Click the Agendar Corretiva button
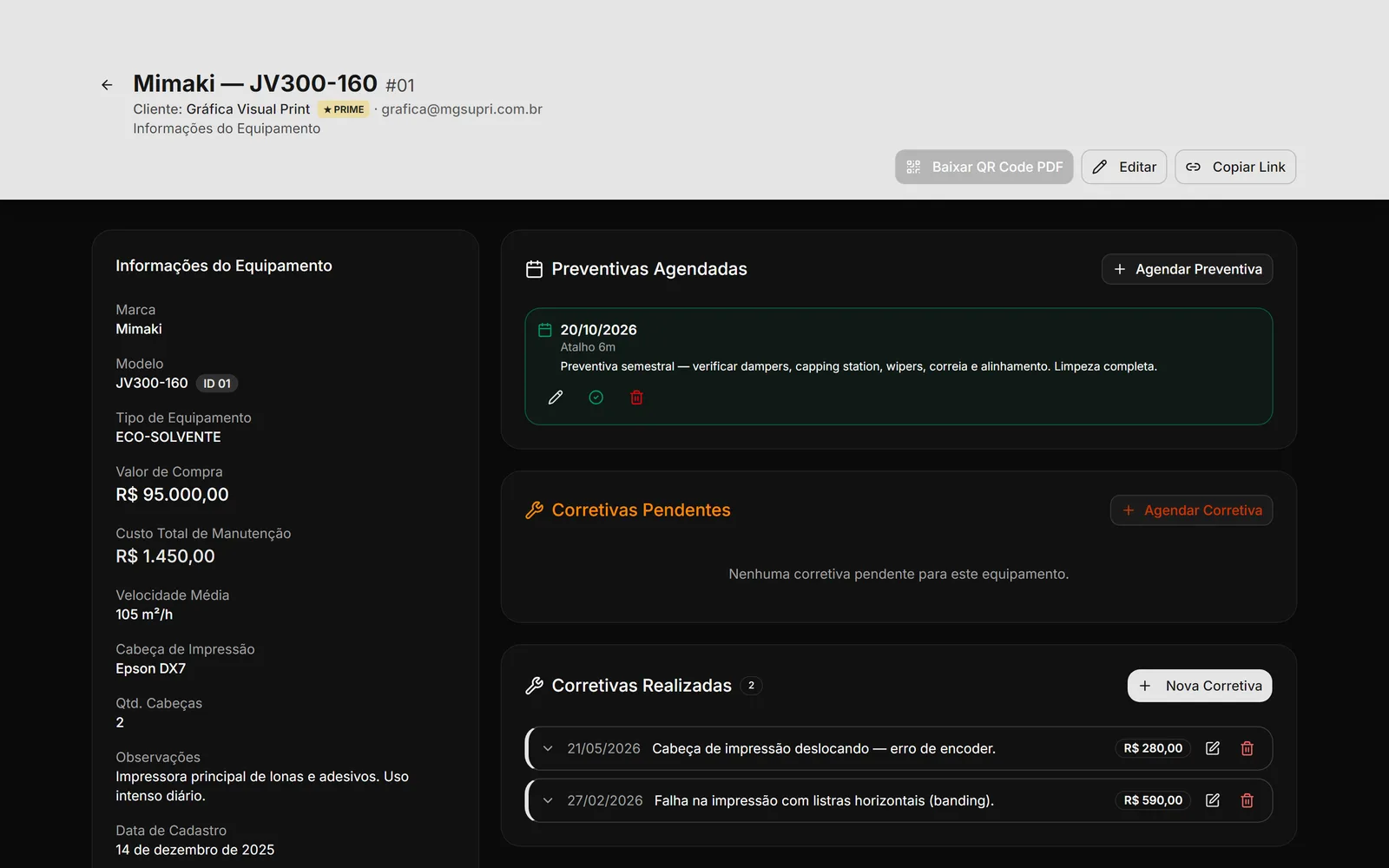The height and width of the screenshot is (868, 1389). (x=1192, y=510)
